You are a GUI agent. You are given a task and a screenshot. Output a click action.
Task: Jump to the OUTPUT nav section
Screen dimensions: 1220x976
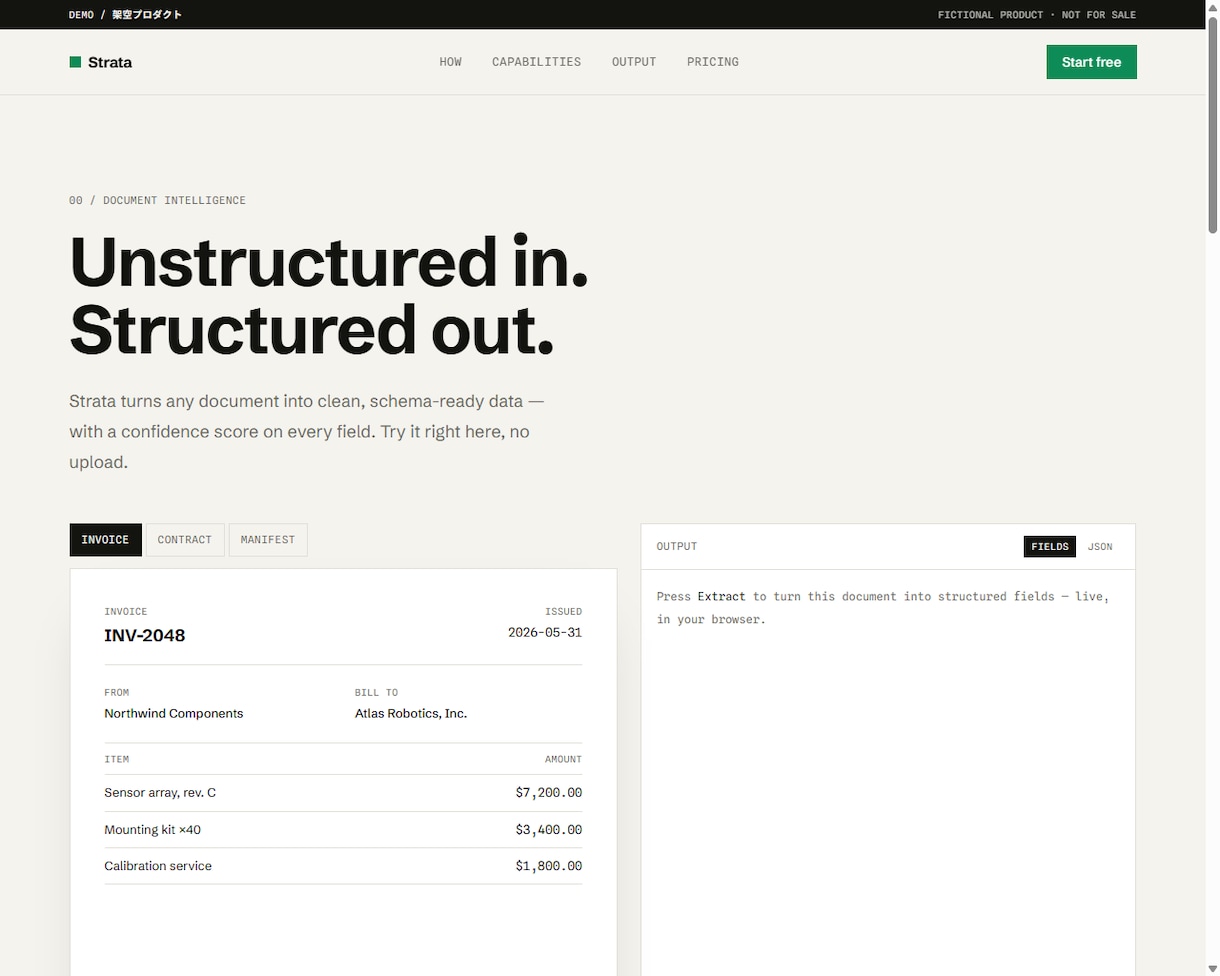[634, 62]
